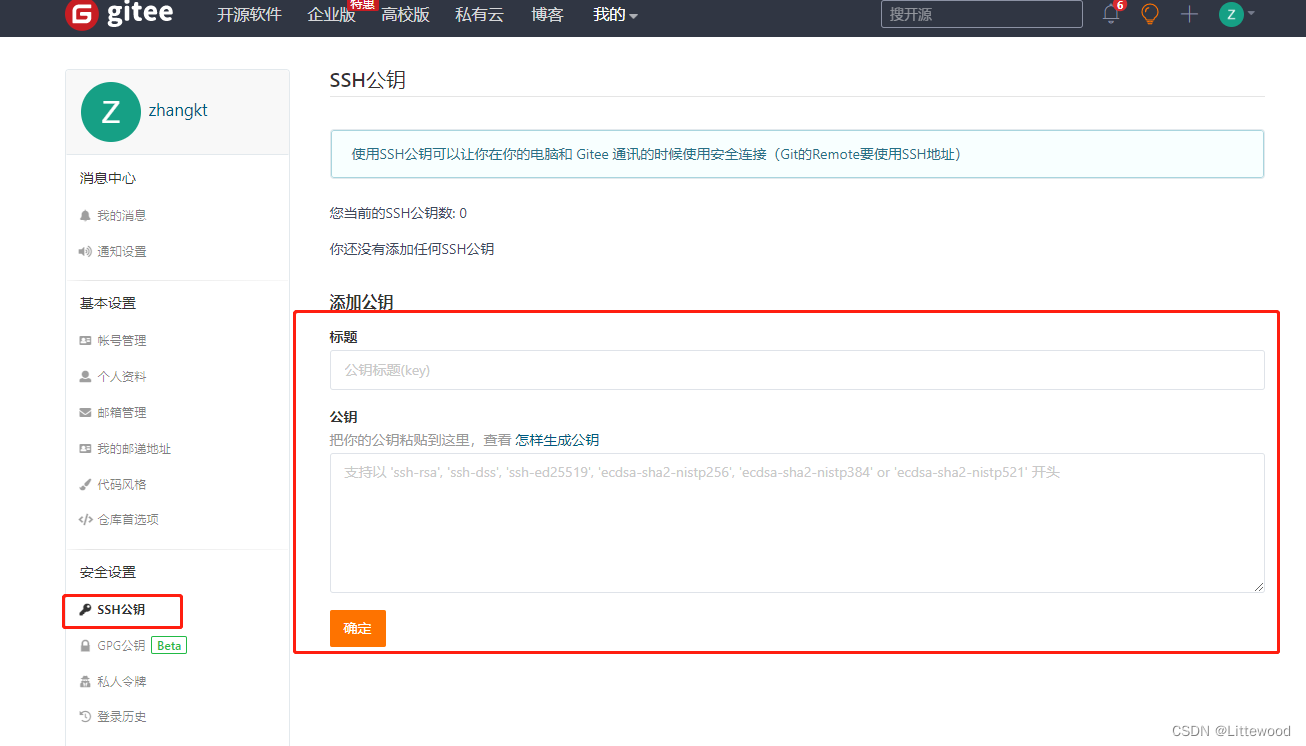The height and width of the screenshot is (746, 1306).
Task: Open 邮箱管理 sidebar item
Action: [122, 412]
